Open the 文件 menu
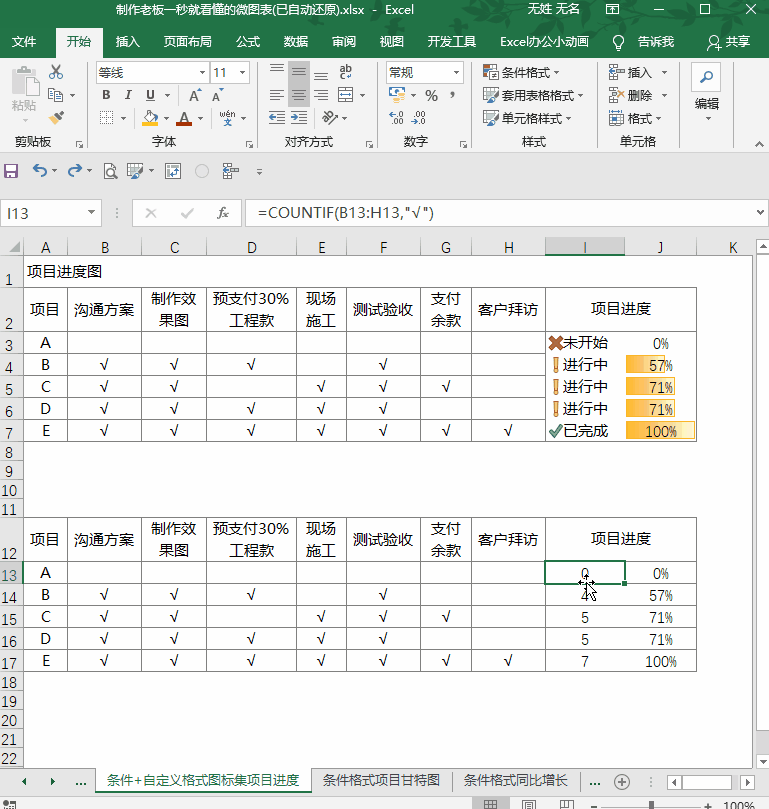 (24, 41)
